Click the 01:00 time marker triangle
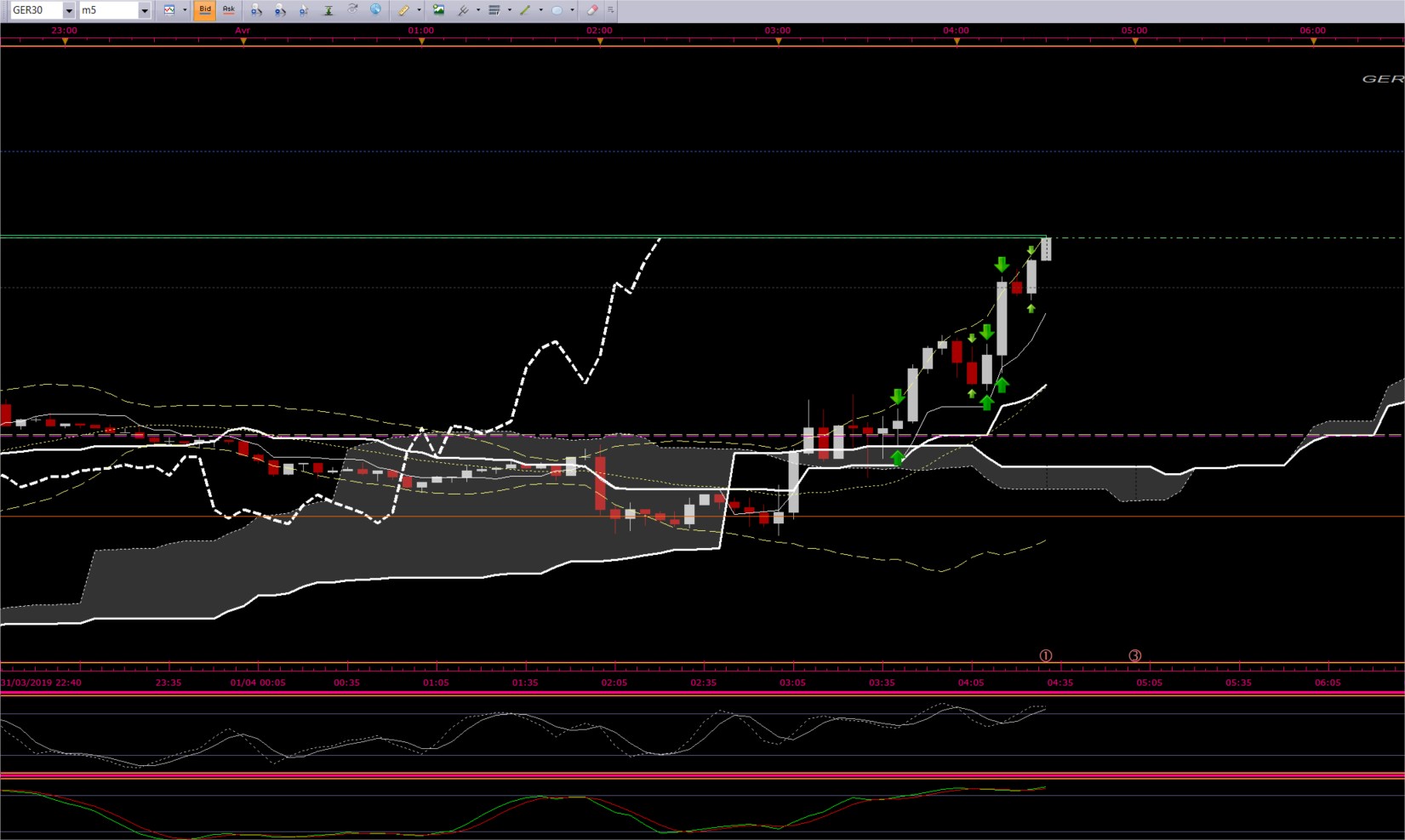Viewport: 1405px width, 840px height. (422, 41)
